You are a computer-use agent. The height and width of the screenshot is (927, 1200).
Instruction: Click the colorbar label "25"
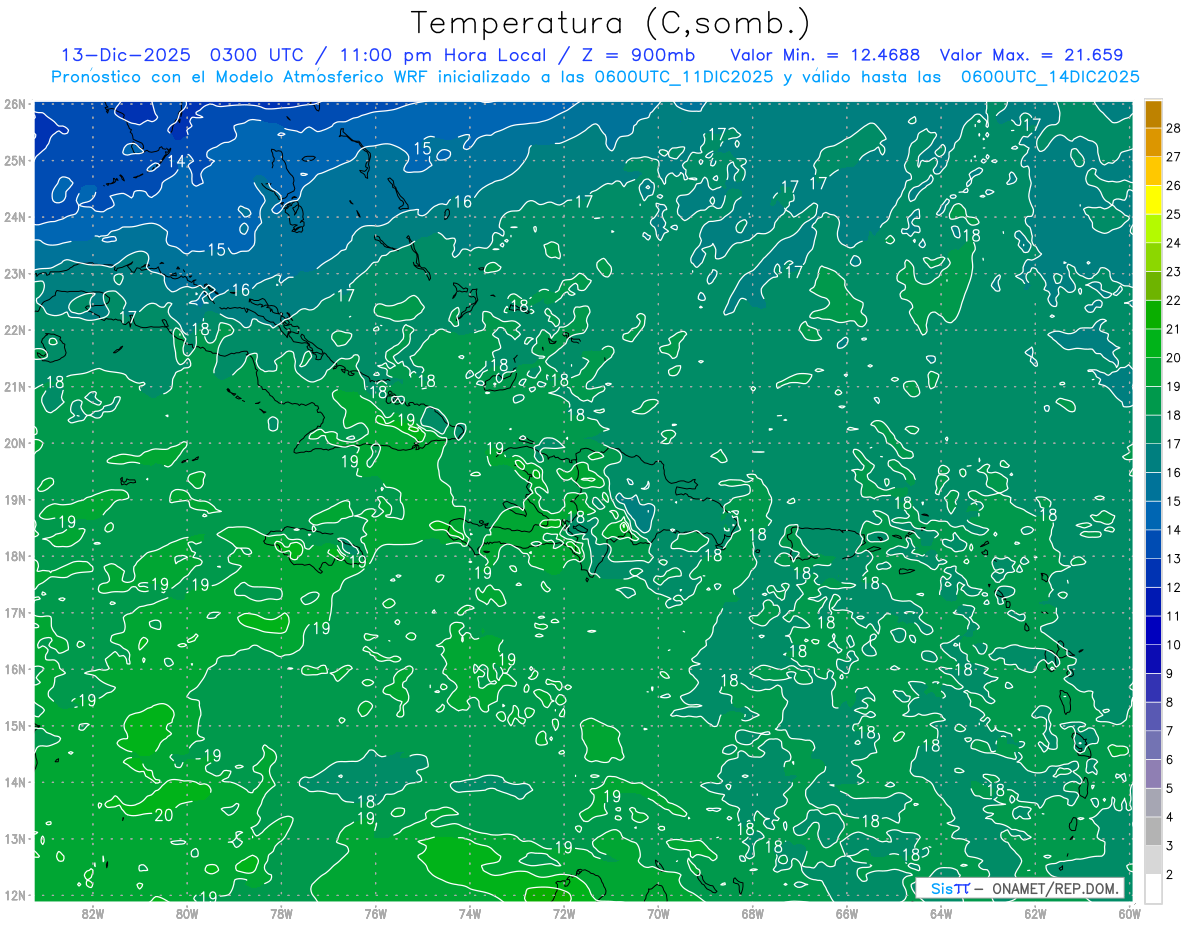tap(1174, 214)
